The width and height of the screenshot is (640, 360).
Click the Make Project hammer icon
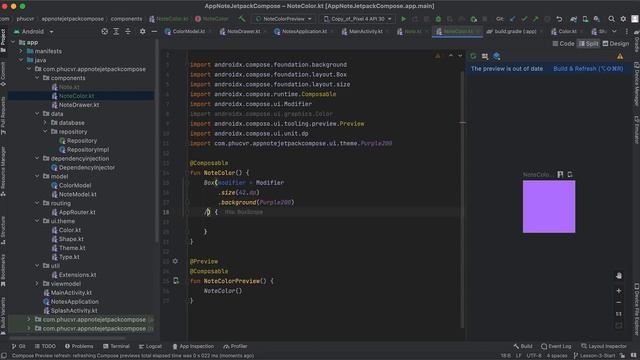click(x=242, y=19)
